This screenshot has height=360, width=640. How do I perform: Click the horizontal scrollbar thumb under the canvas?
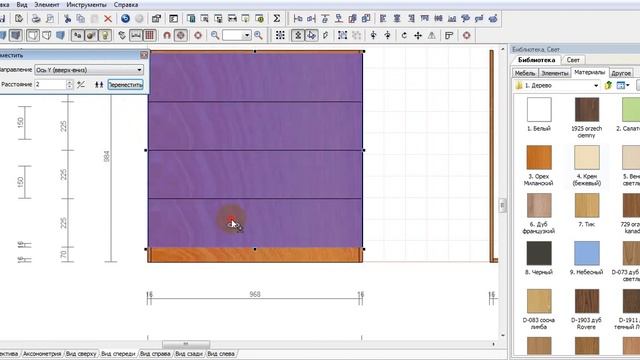(x=186, y=344)
